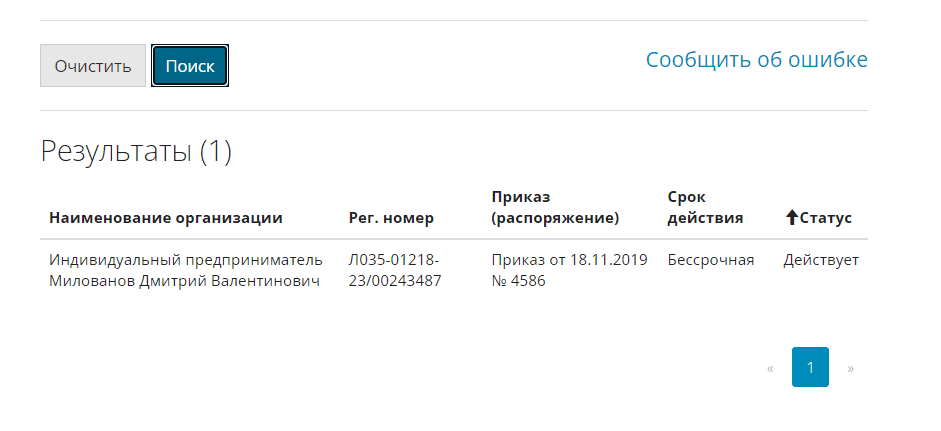
Task: Select the name Милованов Дмитрий Валентинович
Action: [x=184, y=281]
